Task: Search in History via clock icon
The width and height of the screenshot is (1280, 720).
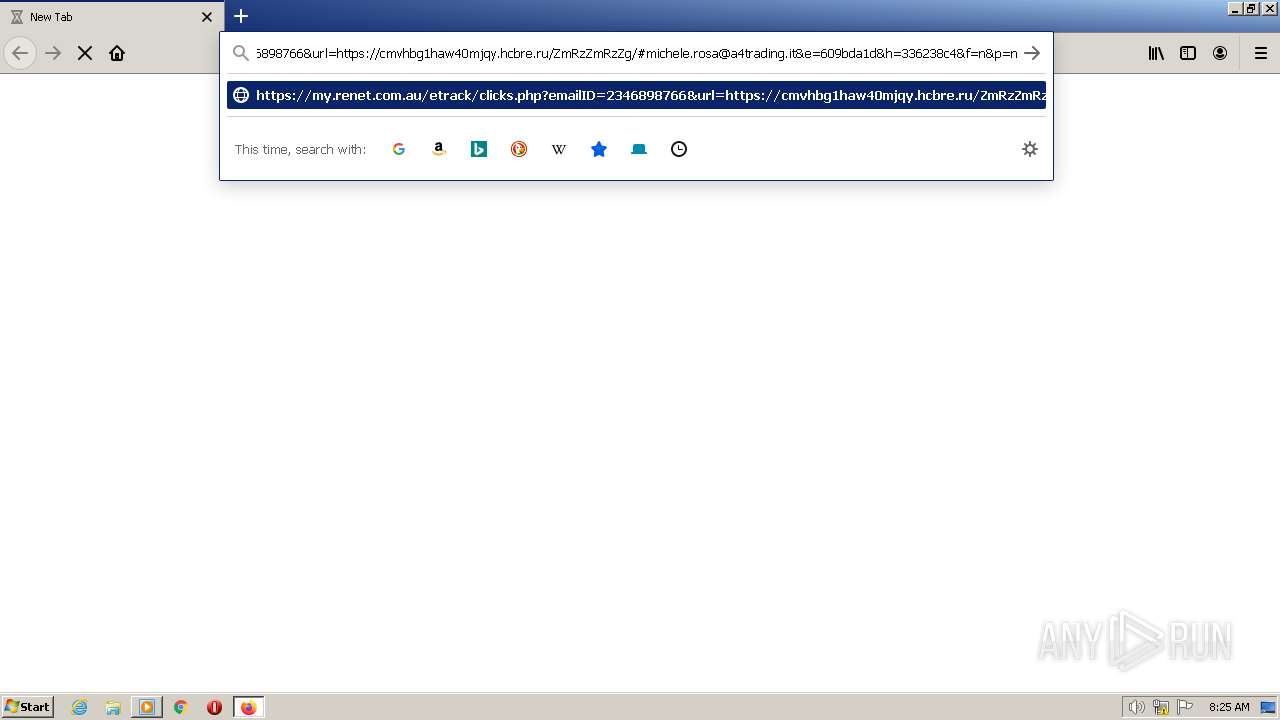Action: (679, 149)
